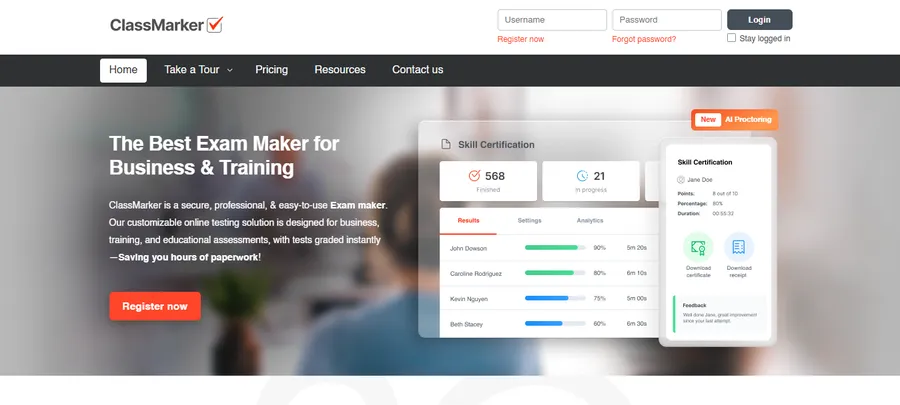Click the orange Register now button
Image resolution: width=900 pixels, height=405 pixels.
pyautogui.click(x=155, y=306)
